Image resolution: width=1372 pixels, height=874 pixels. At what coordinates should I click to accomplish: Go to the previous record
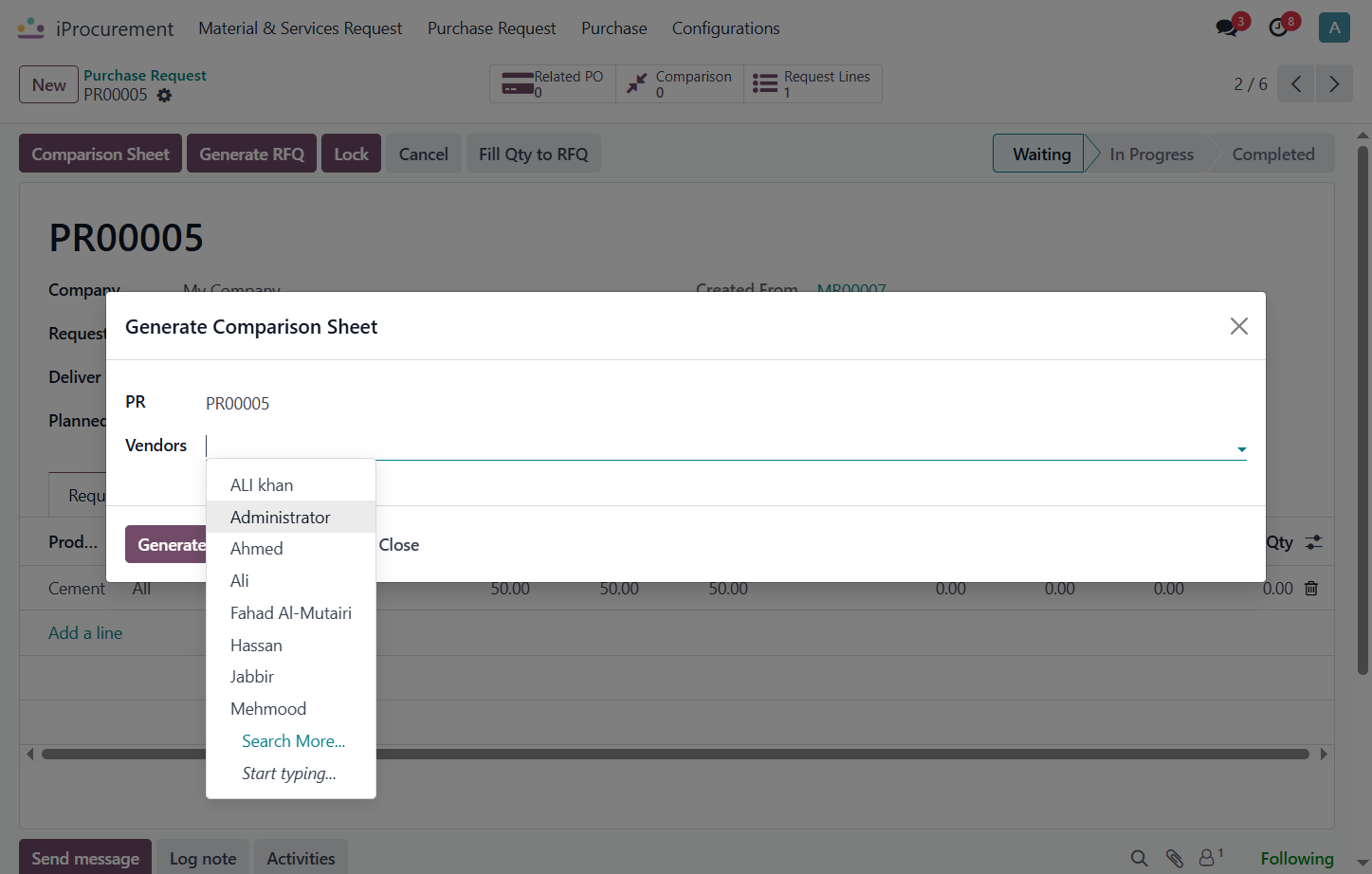click(x=1296, y=83)
